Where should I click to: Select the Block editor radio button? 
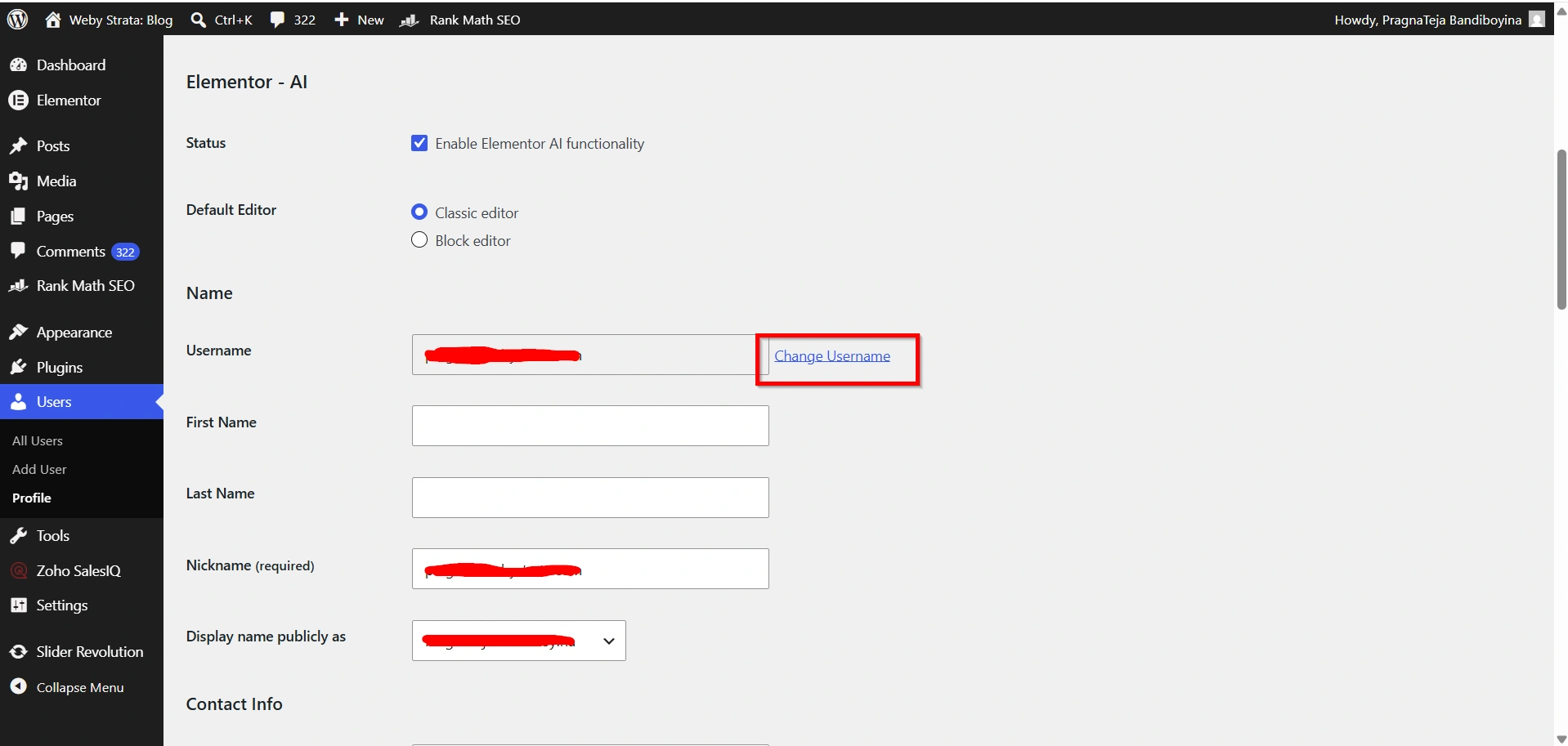tap(419, 240)
